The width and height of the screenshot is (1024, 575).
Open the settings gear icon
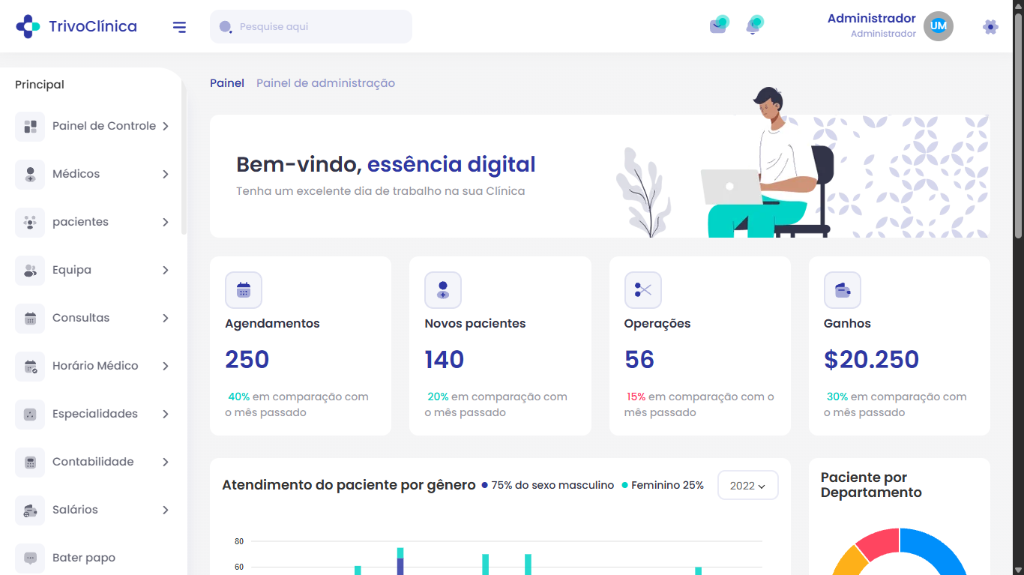point(990,27)
